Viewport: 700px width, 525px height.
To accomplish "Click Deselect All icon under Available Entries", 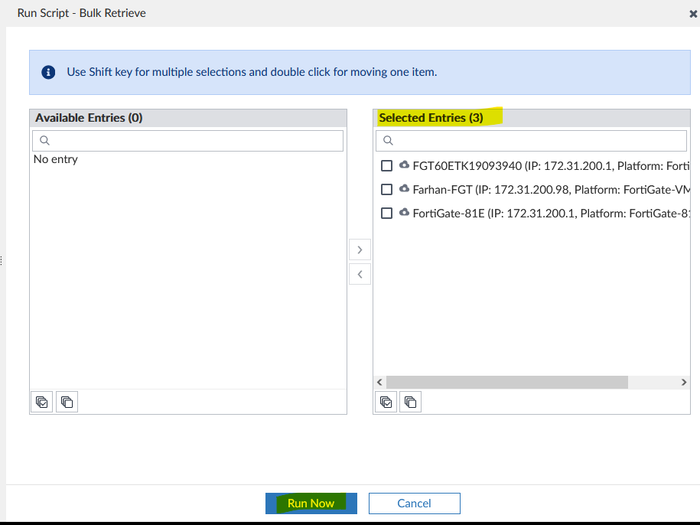I will coord(67,402).
